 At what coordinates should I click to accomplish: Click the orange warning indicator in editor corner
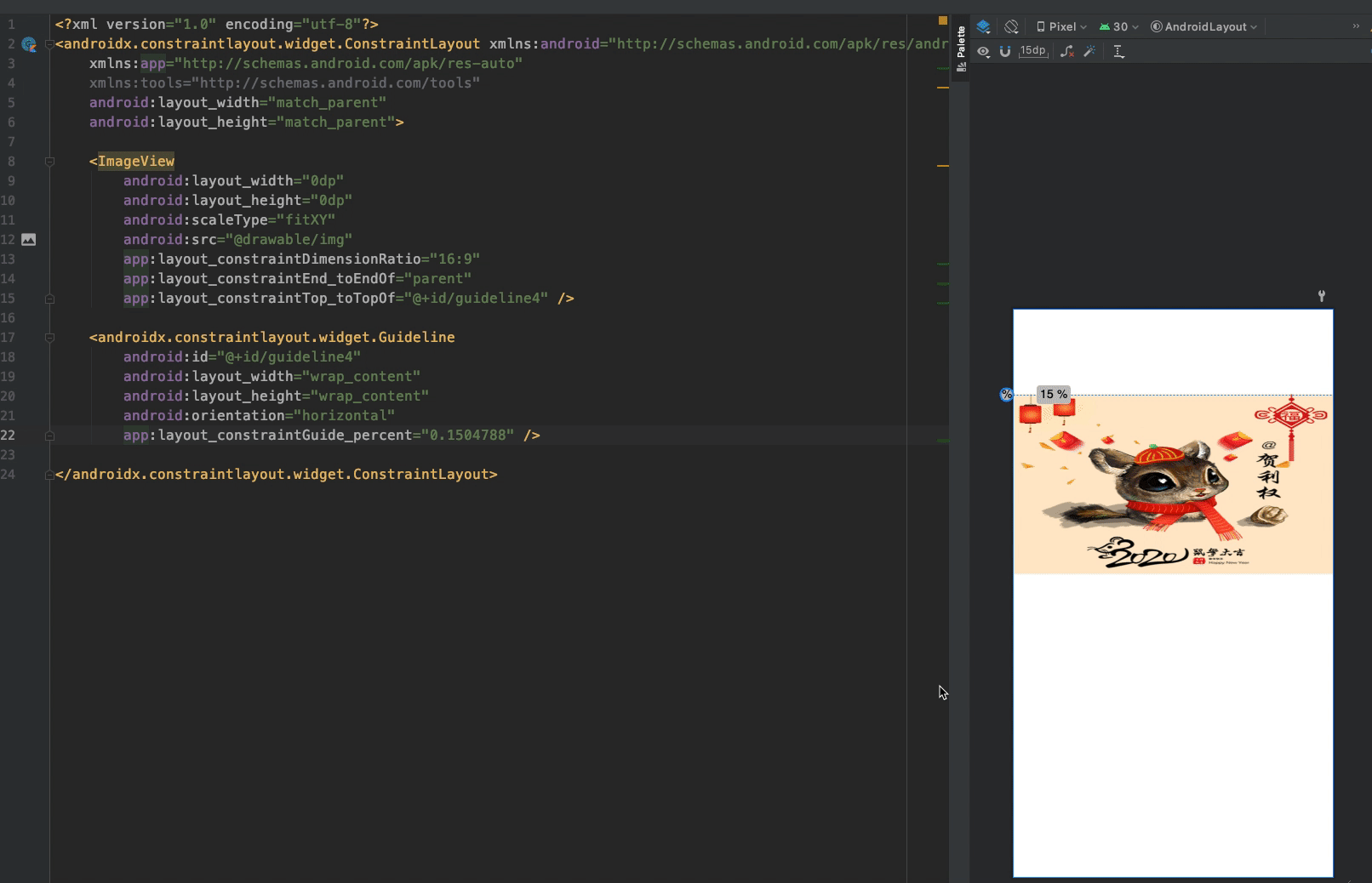(x=943, y=20)
